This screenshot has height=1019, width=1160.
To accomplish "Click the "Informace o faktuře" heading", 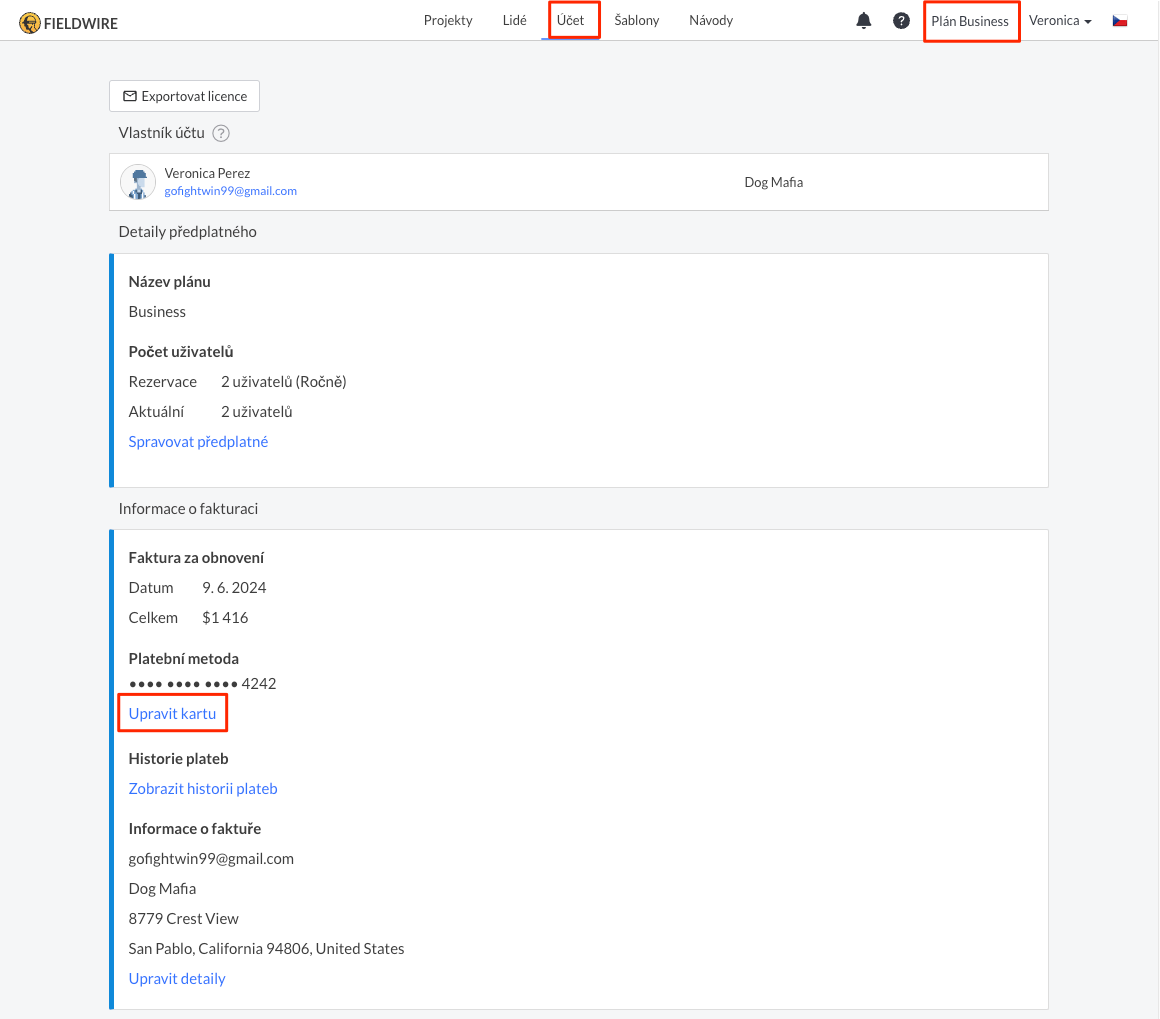I will 195,829.
